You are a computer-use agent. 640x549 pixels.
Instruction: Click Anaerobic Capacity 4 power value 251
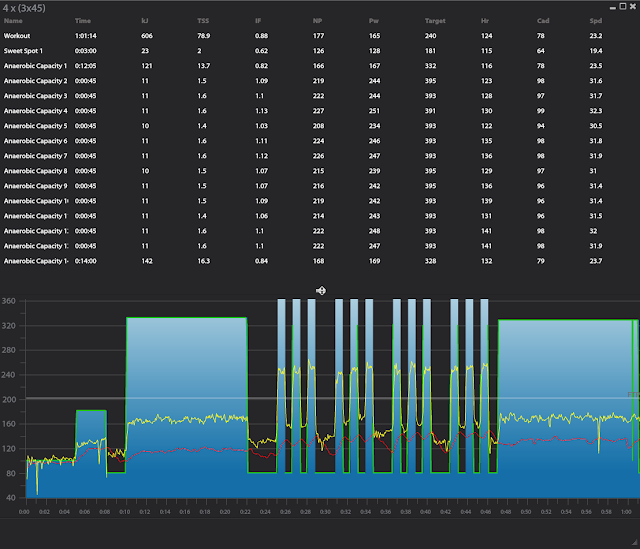point(374,111)
